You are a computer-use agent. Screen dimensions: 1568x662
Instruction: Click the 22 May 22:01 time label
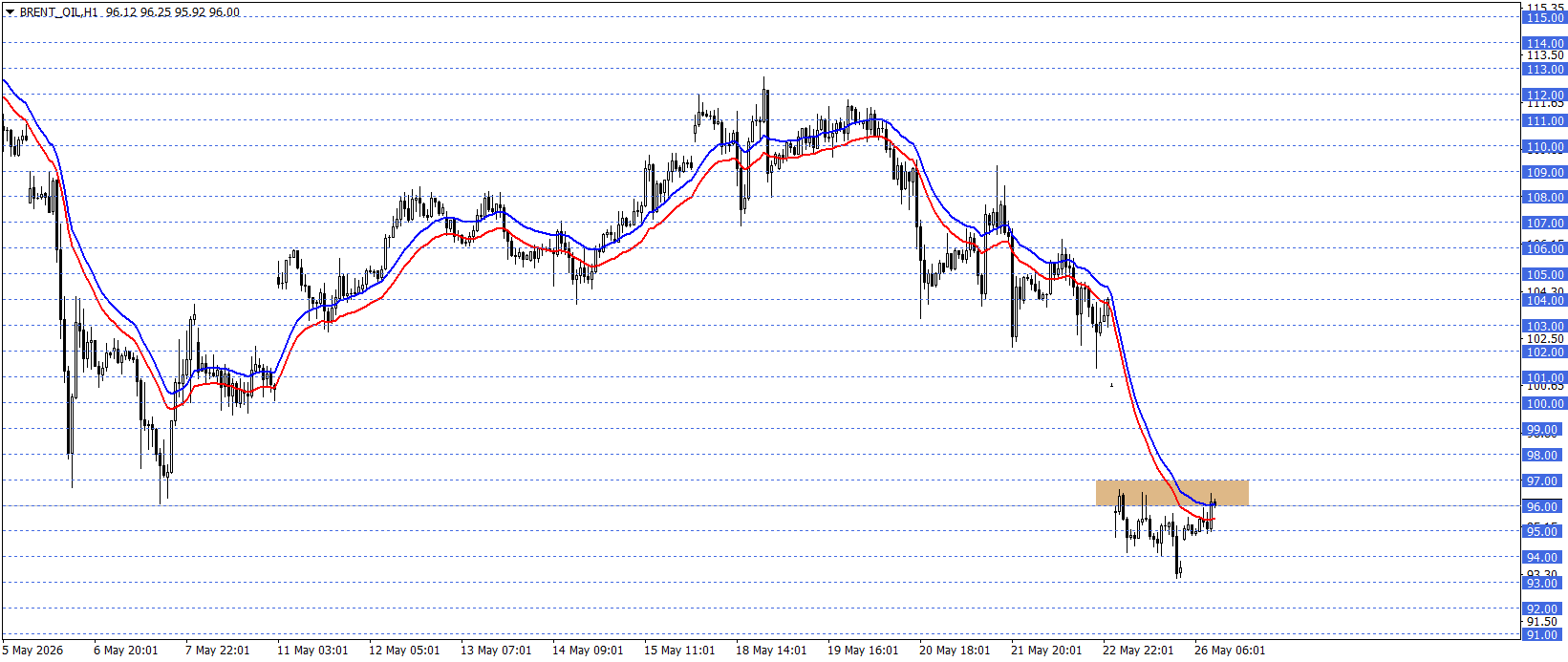coord(1138,650)
